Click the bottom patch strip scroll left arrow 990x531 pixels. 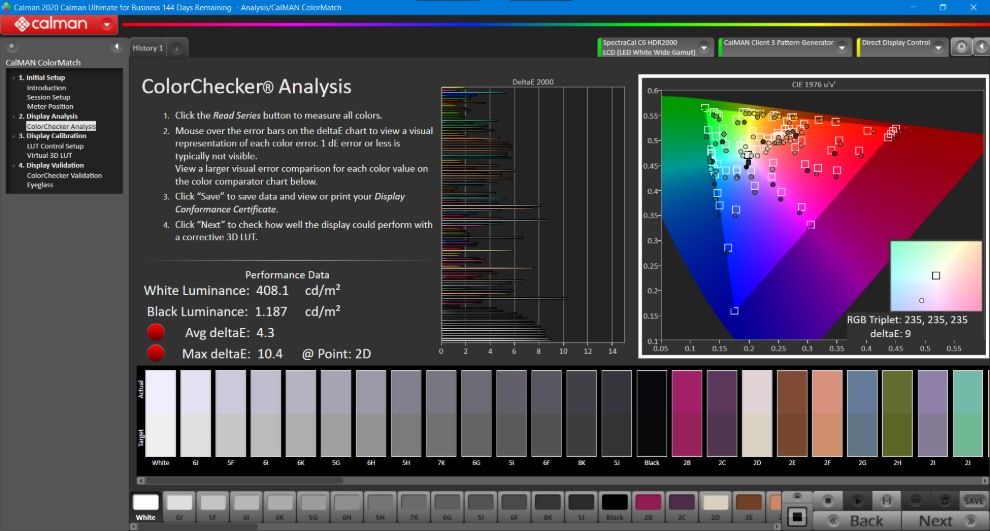point(133,527)
